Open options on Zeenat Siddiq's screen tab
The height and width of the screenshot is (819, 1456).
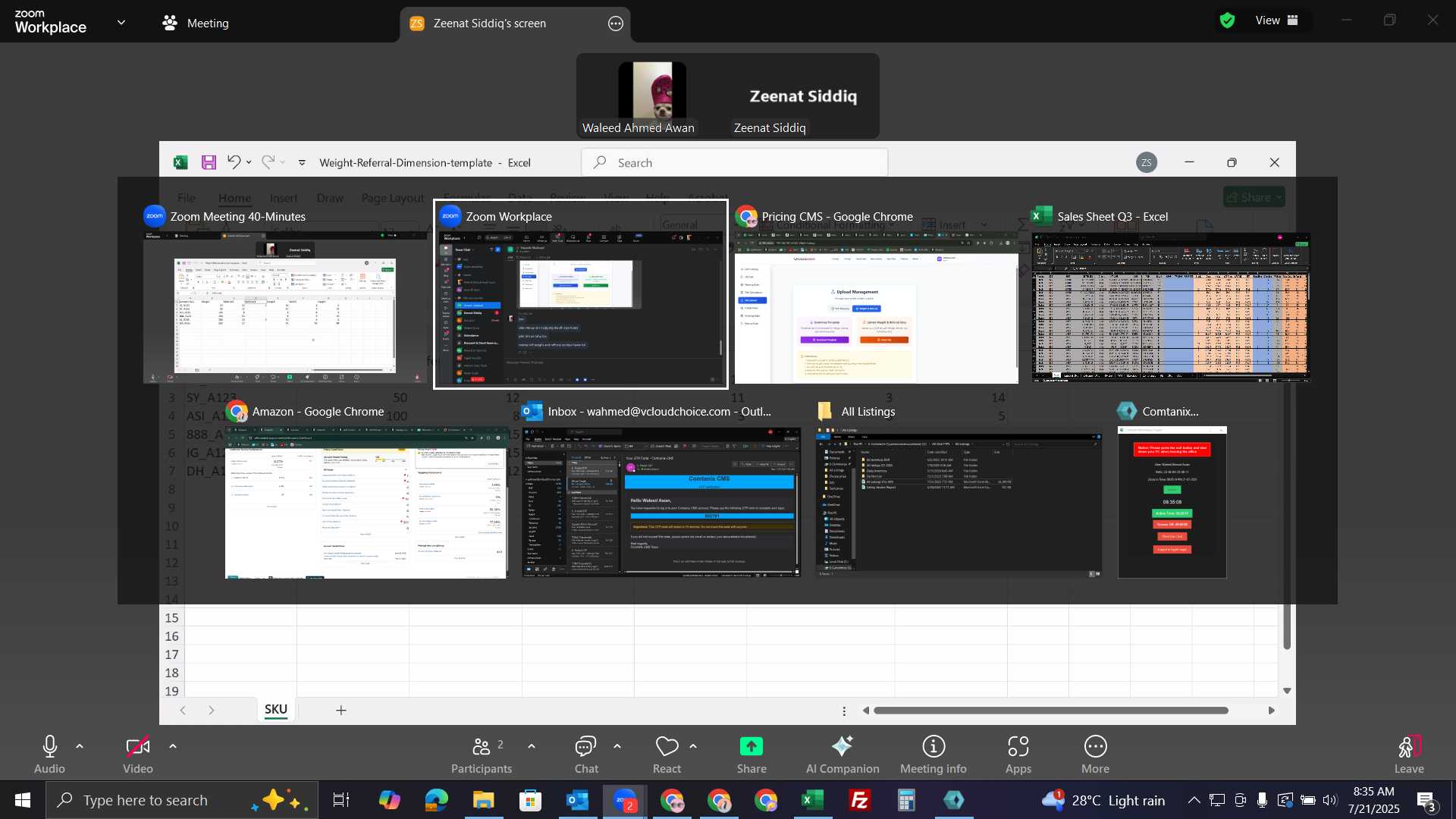coord(616,24)
